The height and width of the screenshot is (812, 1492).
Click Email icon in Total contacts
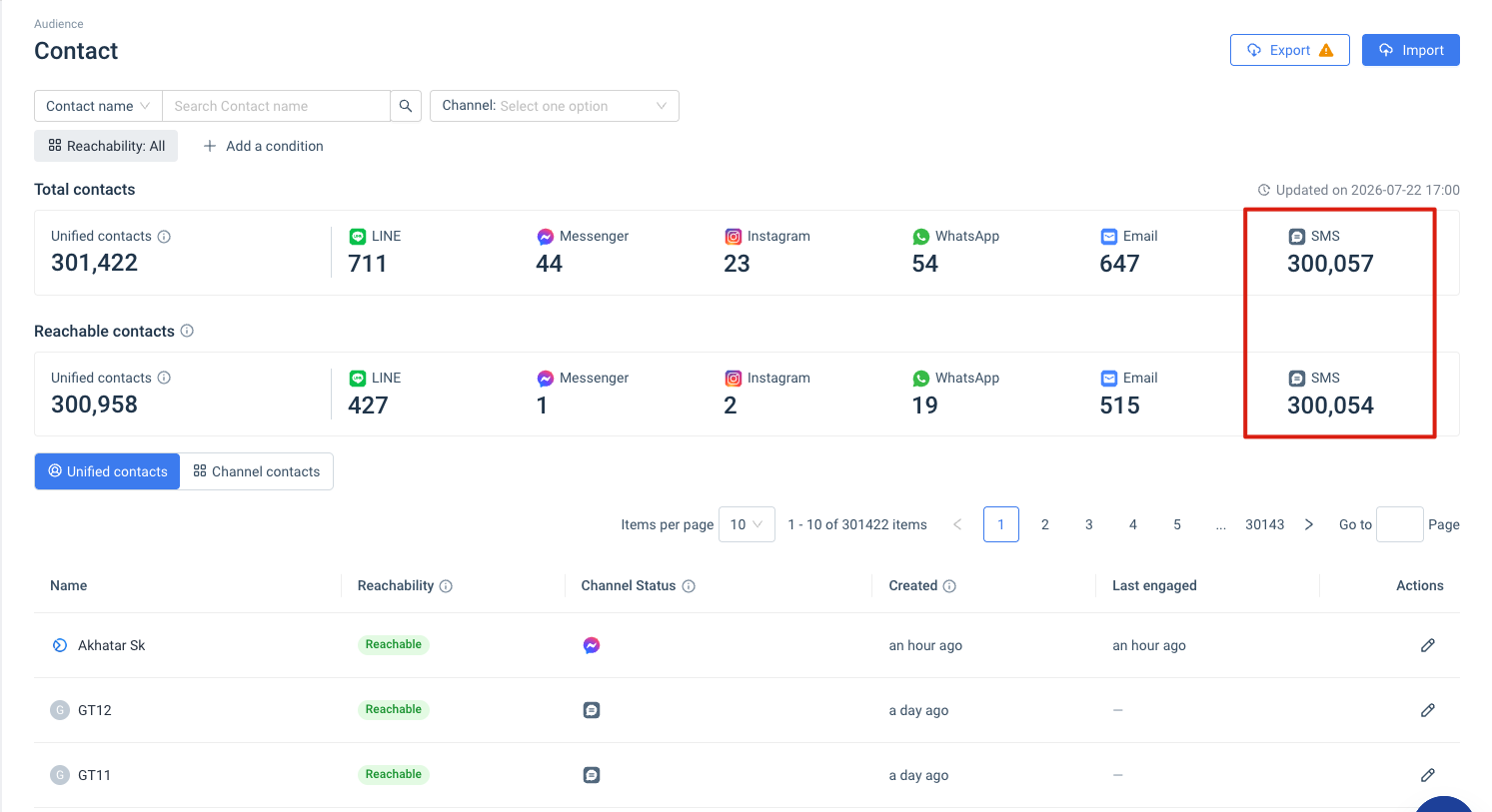[1108, 237]
